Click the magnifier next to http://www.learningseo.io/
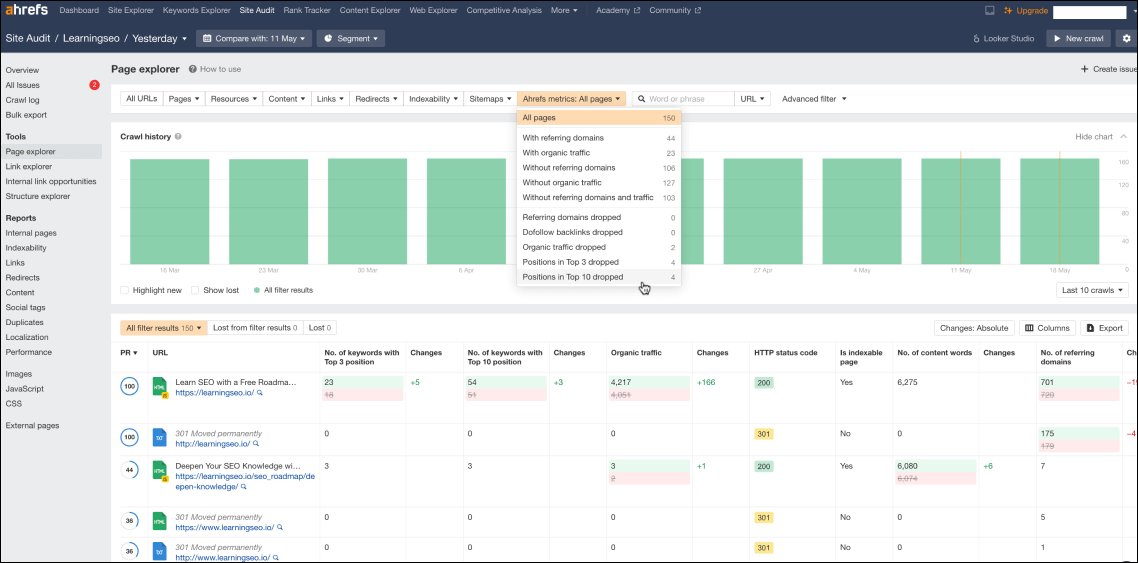 pos(276,557)
